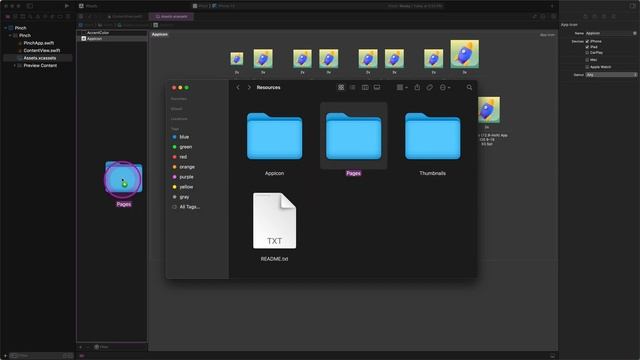
Task: Click the Xcode Run play button
Action: tap(67, 6)
